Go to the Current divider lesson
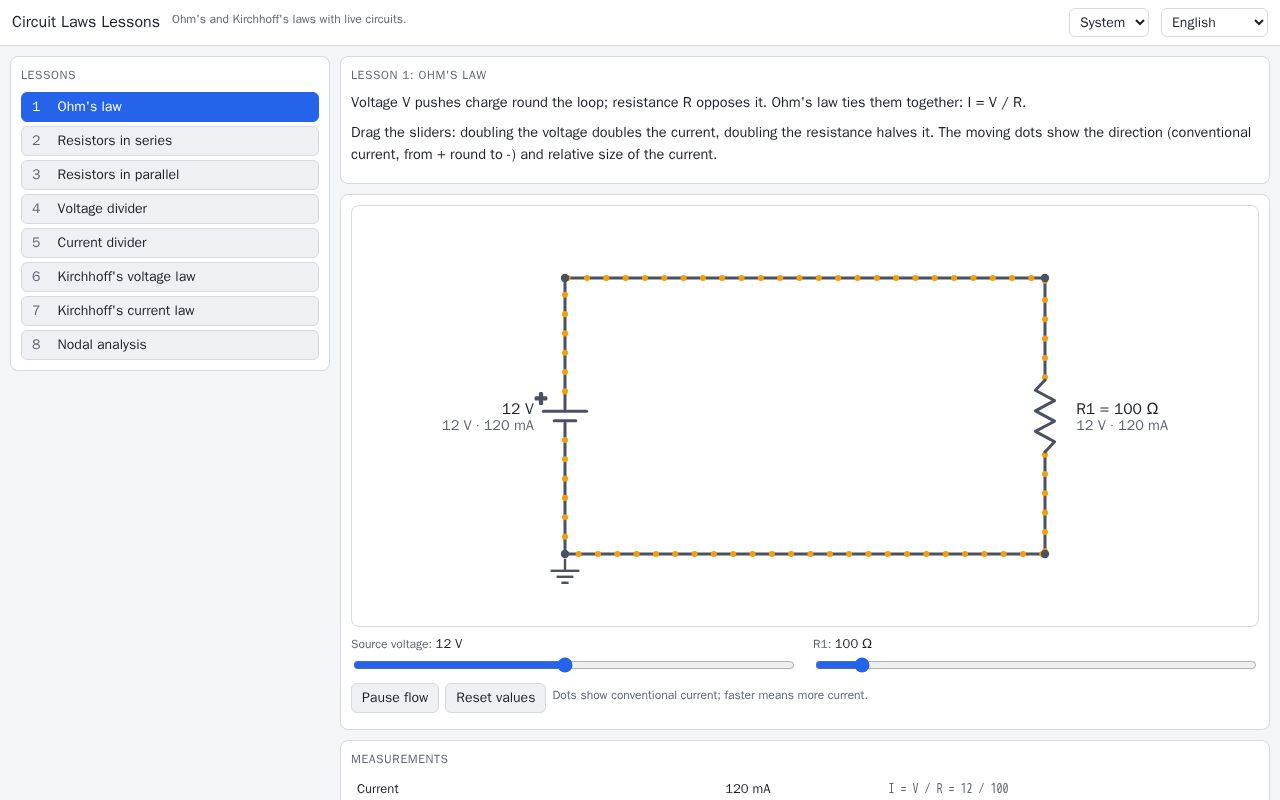Viewport: 1280px width, 800px height. click(170, 243)
